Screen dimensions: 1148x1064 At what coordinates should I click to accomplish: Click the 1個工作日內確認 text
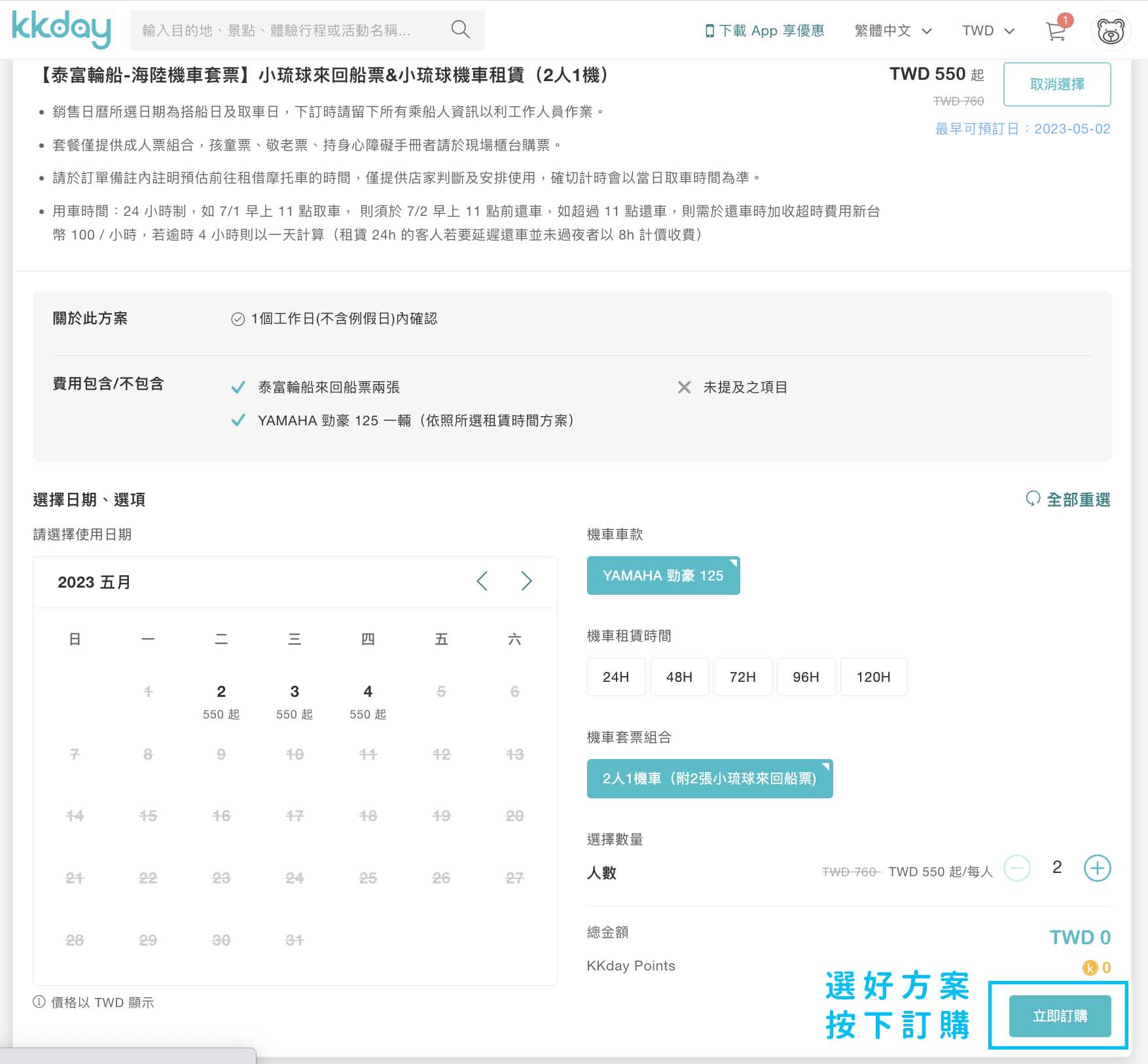(x=344, y=319)
